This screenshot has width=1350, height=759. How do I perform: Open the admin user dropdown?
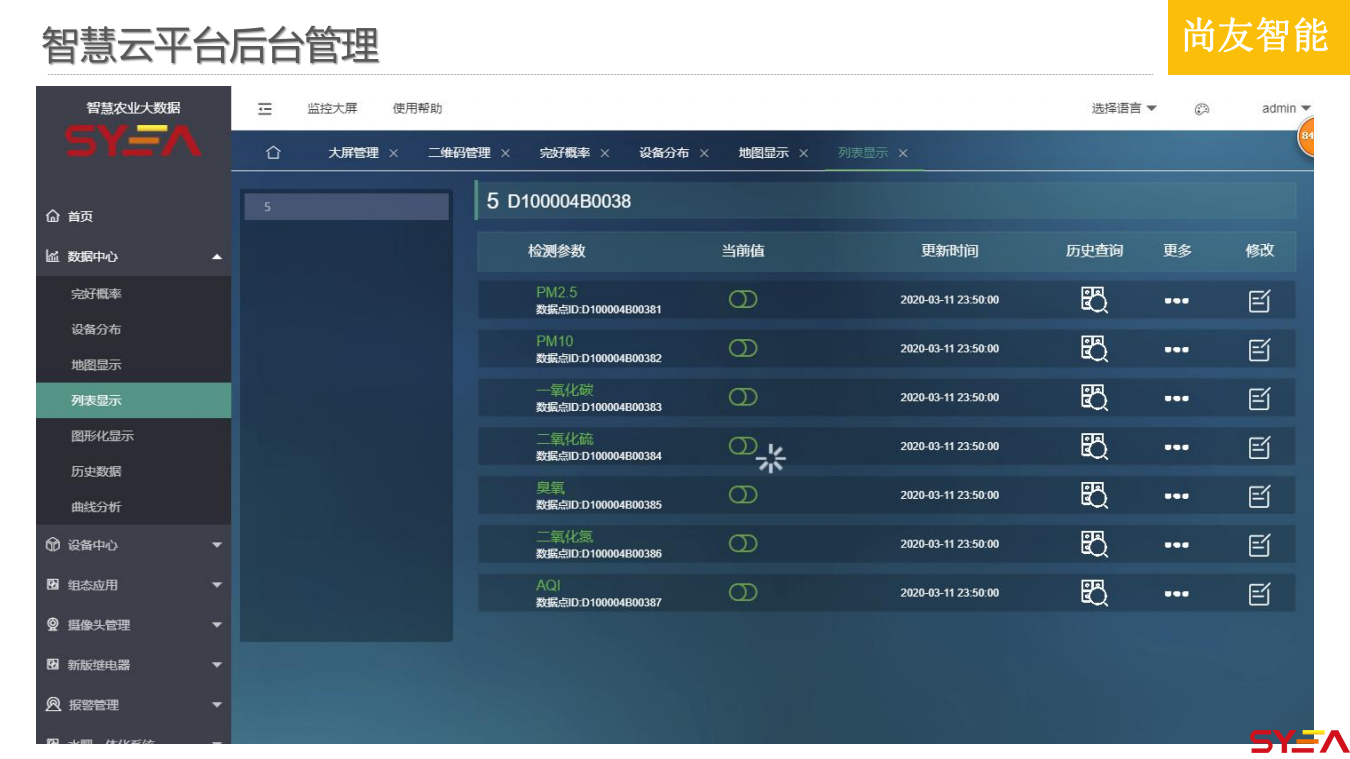pyautogui.click(x=1286, y=108)
